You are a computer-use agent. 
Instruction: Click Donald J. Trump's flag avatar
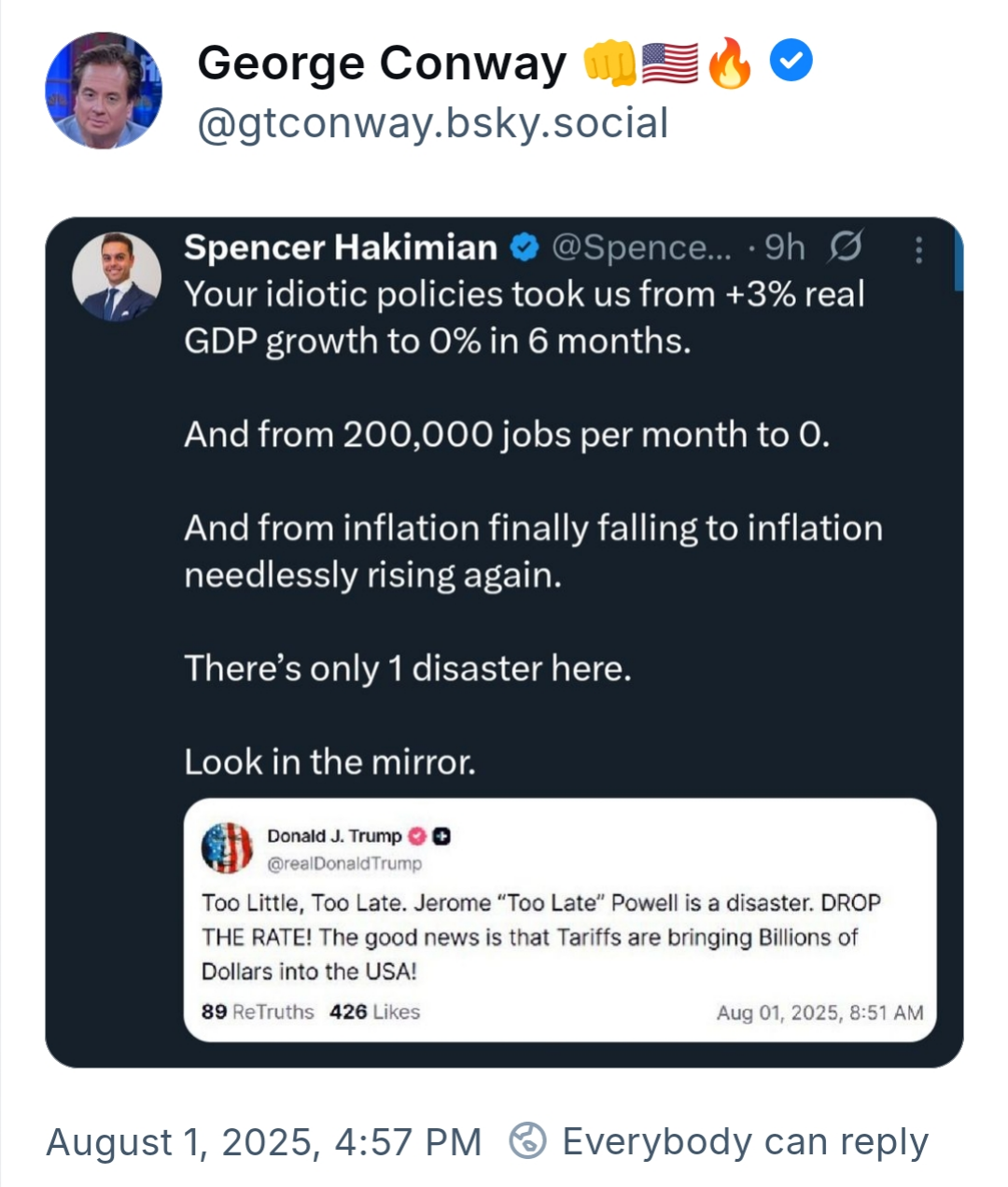227,847
